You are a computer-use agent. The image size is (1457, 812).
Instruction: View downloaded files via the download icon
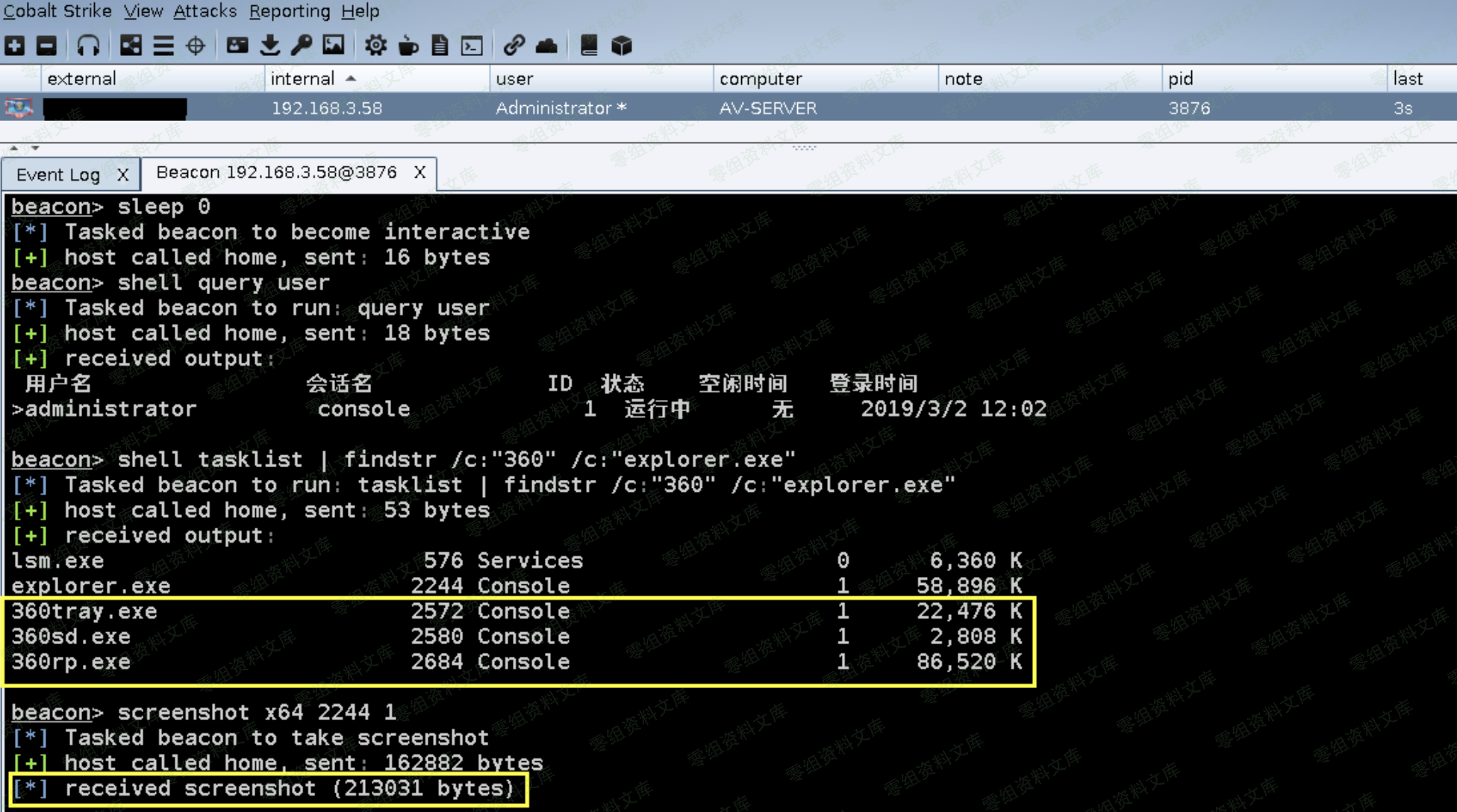tap(269, 46)
